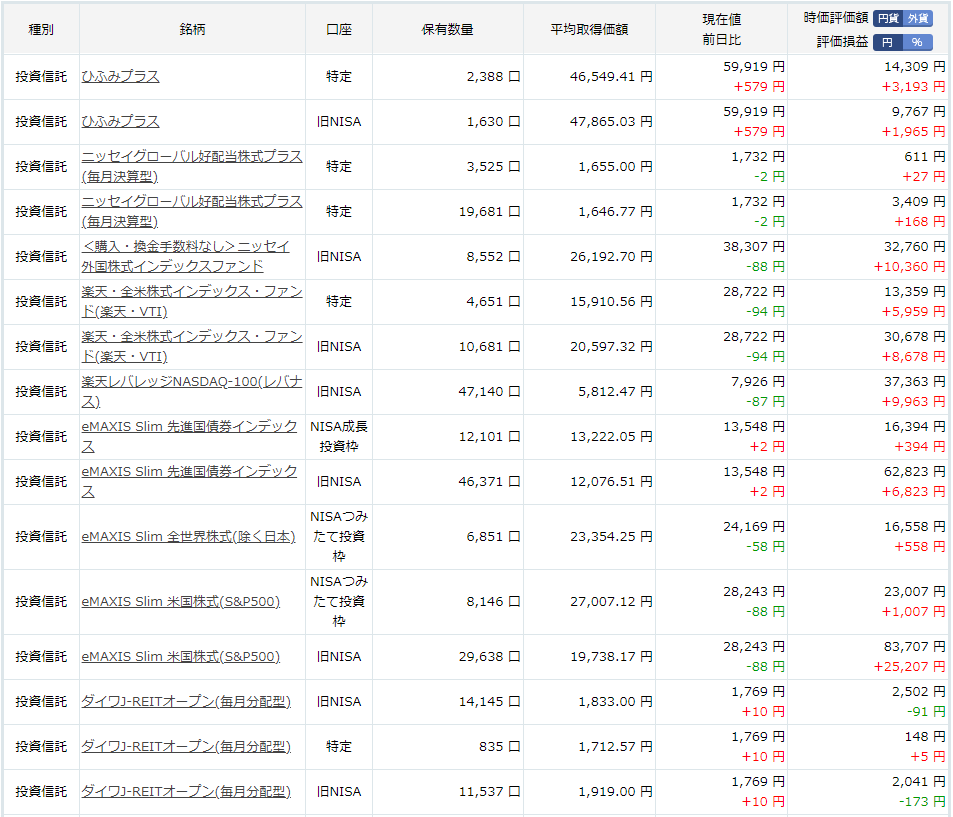This screenshot has height=817, width=953.
Task: Select the 時価評価額 header label
Action: click(x=836, y=18)
